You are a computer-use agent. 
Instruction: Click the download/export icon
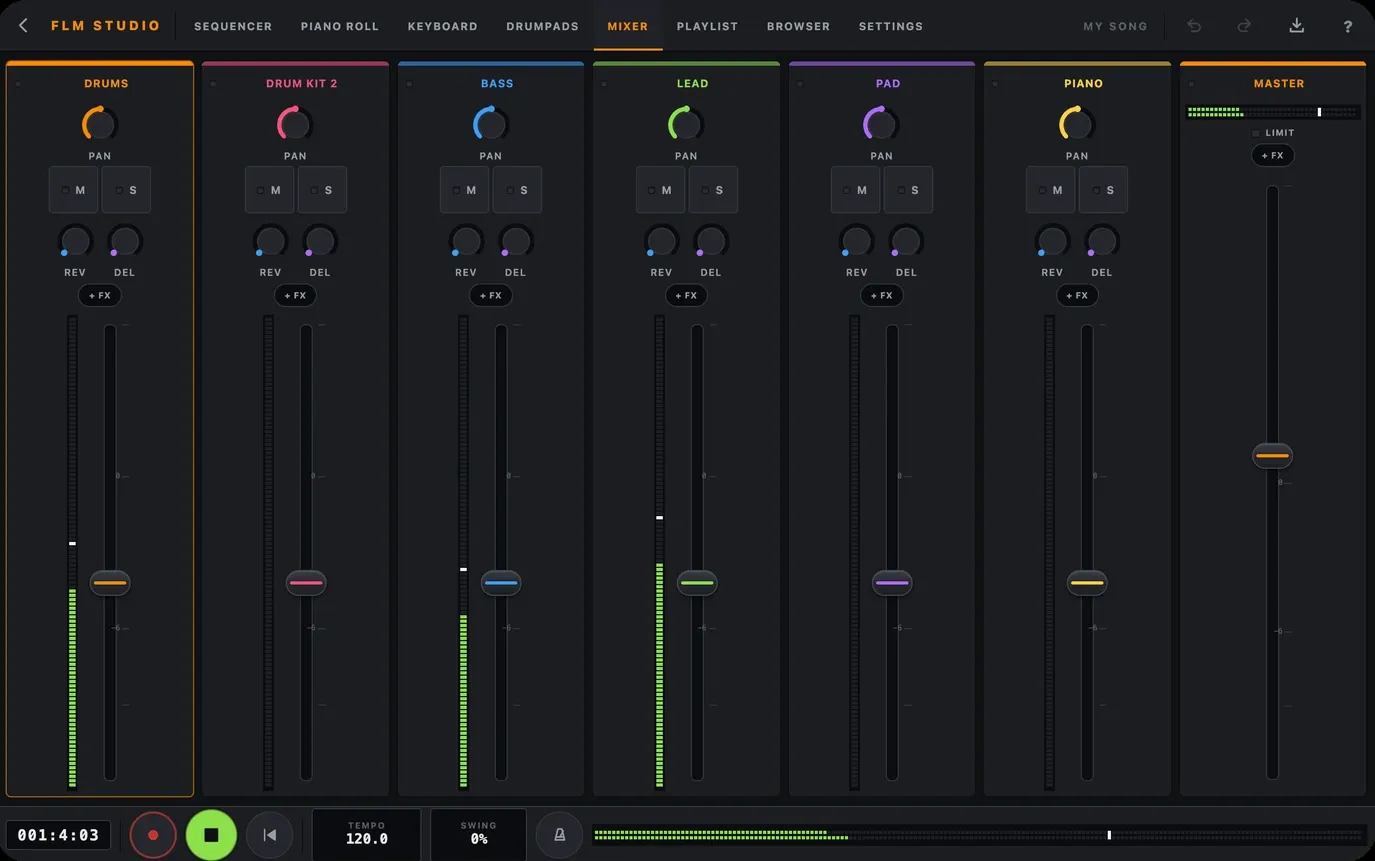click(1296, 26)
